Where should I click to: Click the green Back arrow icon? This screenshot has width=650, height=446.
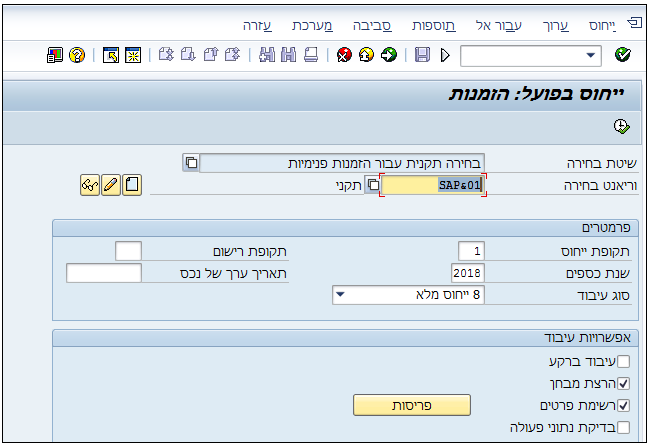click(388, 55)
